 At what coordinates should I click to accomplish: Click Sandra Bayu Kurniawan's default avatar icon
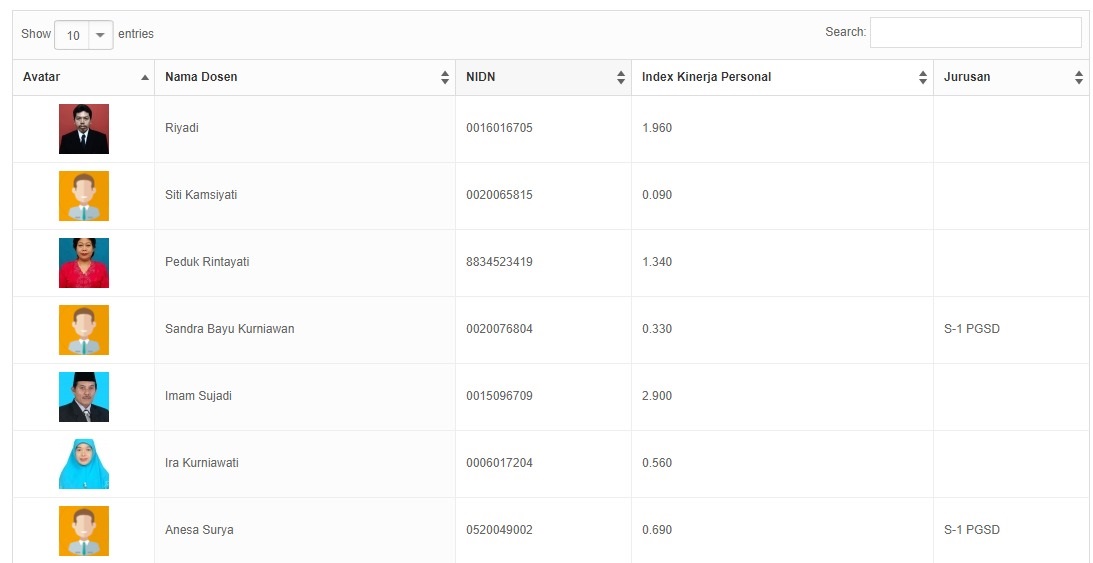point(84,330)
